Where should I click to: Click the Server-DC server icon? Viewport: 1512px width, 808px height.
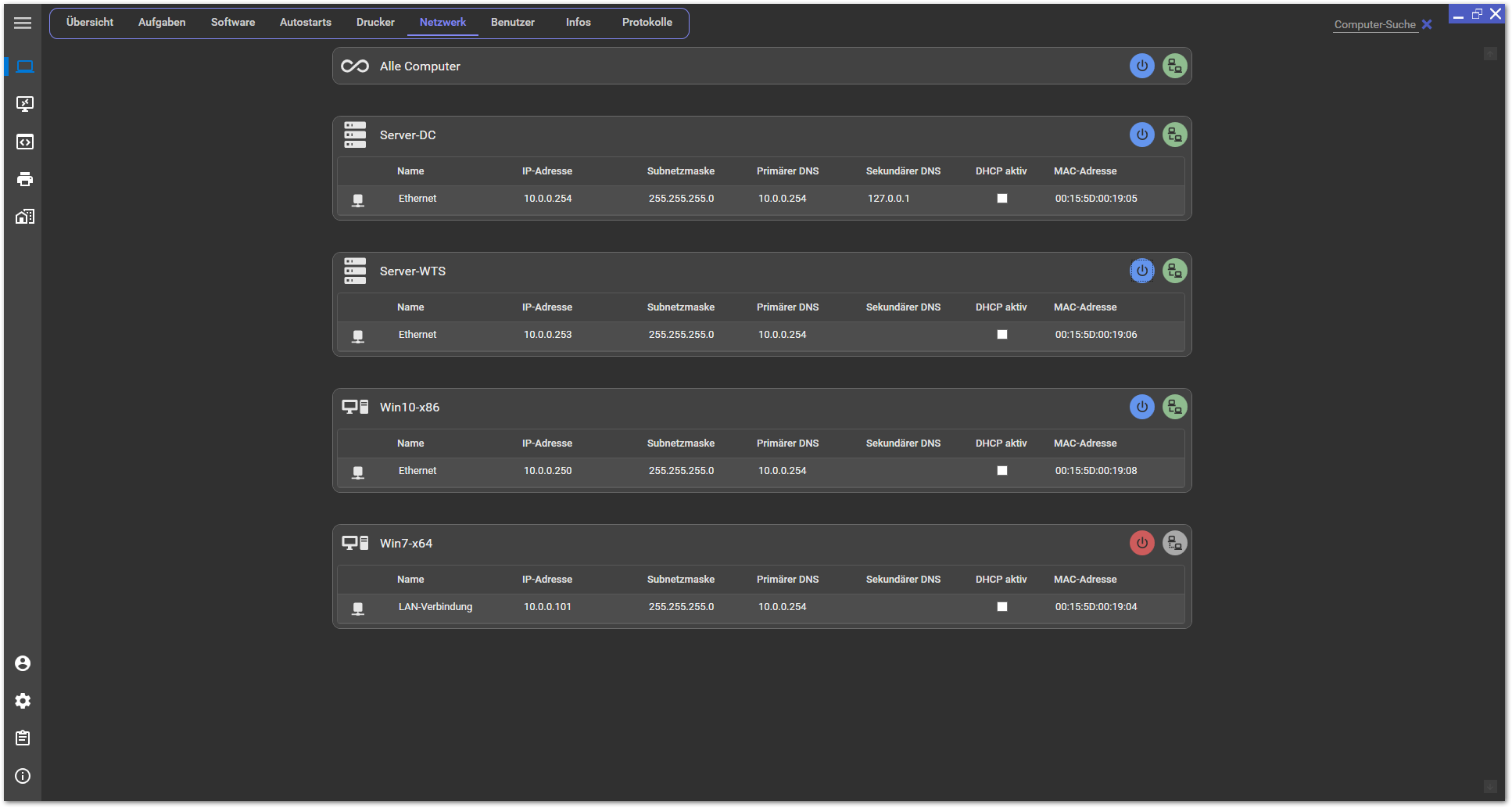tap(355, 135)
